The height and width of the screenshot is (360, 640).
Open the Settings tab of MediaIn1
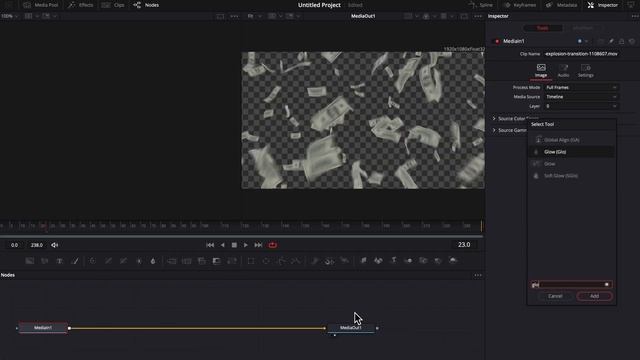coord(586,71)
